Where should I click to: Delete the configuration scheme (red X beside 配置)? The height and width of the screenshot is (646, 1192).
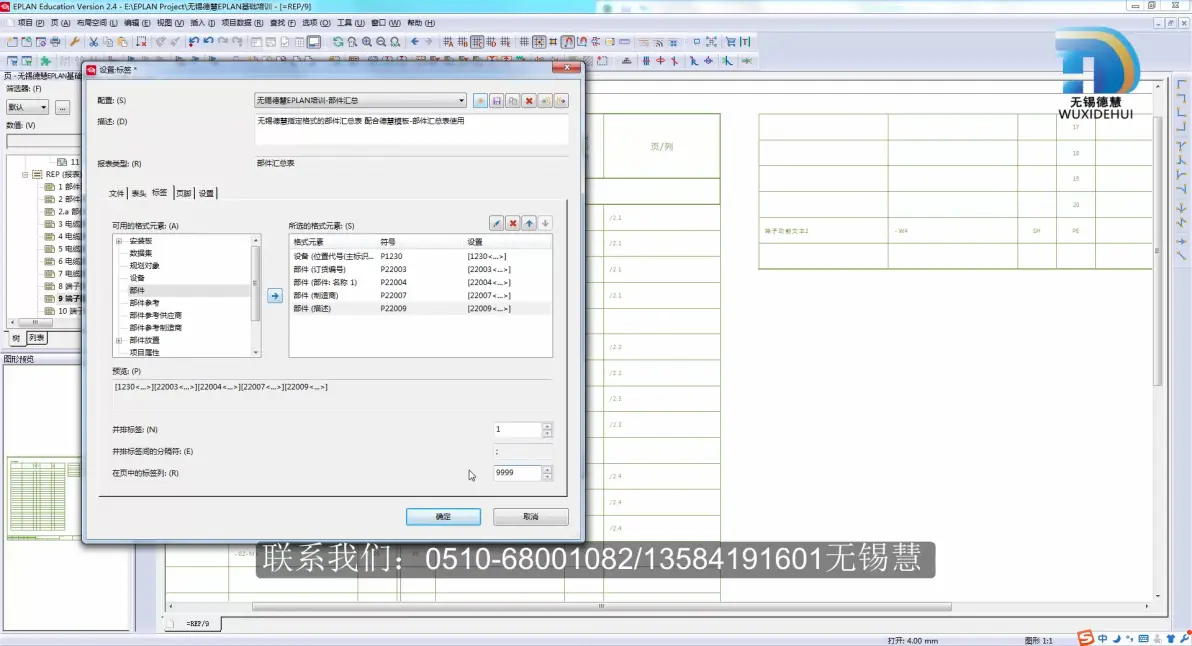point(529,100)
